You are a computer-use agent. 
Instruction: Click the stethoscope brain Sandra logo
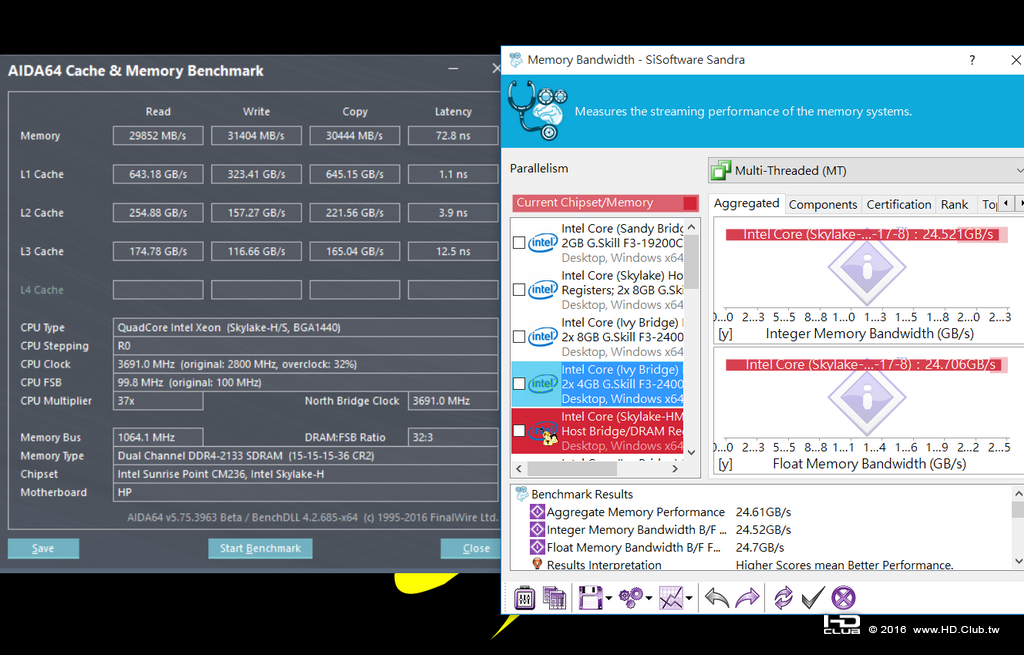click(x=537, y=110)
